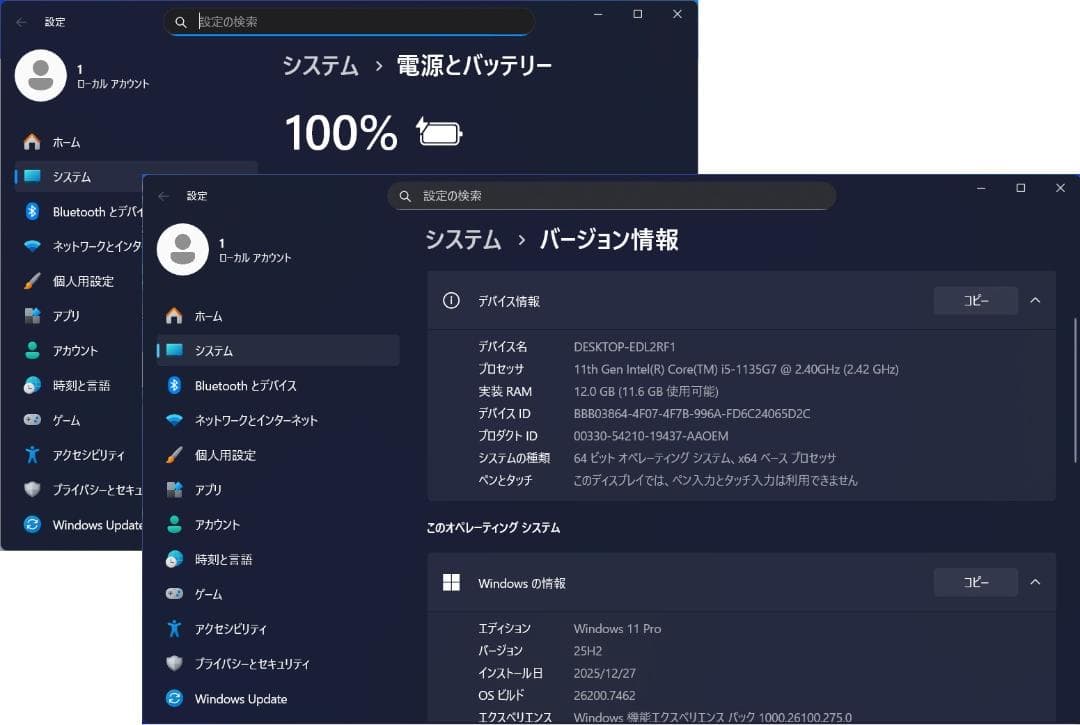Click the 設定の検索 search field
This screenshot has height=725, width=1080.
(x=614, y=196)
